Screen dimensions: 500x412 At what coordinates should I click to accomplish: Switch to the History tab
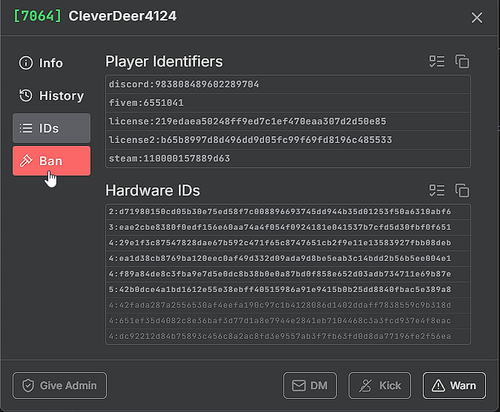(51, 96)
